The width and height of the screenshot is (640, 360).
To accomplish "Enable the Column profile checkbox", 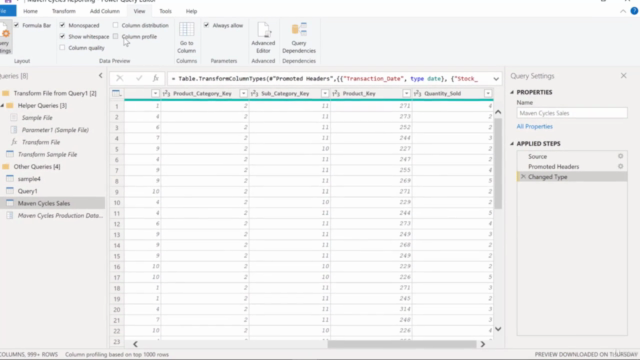I will (116, 36).
